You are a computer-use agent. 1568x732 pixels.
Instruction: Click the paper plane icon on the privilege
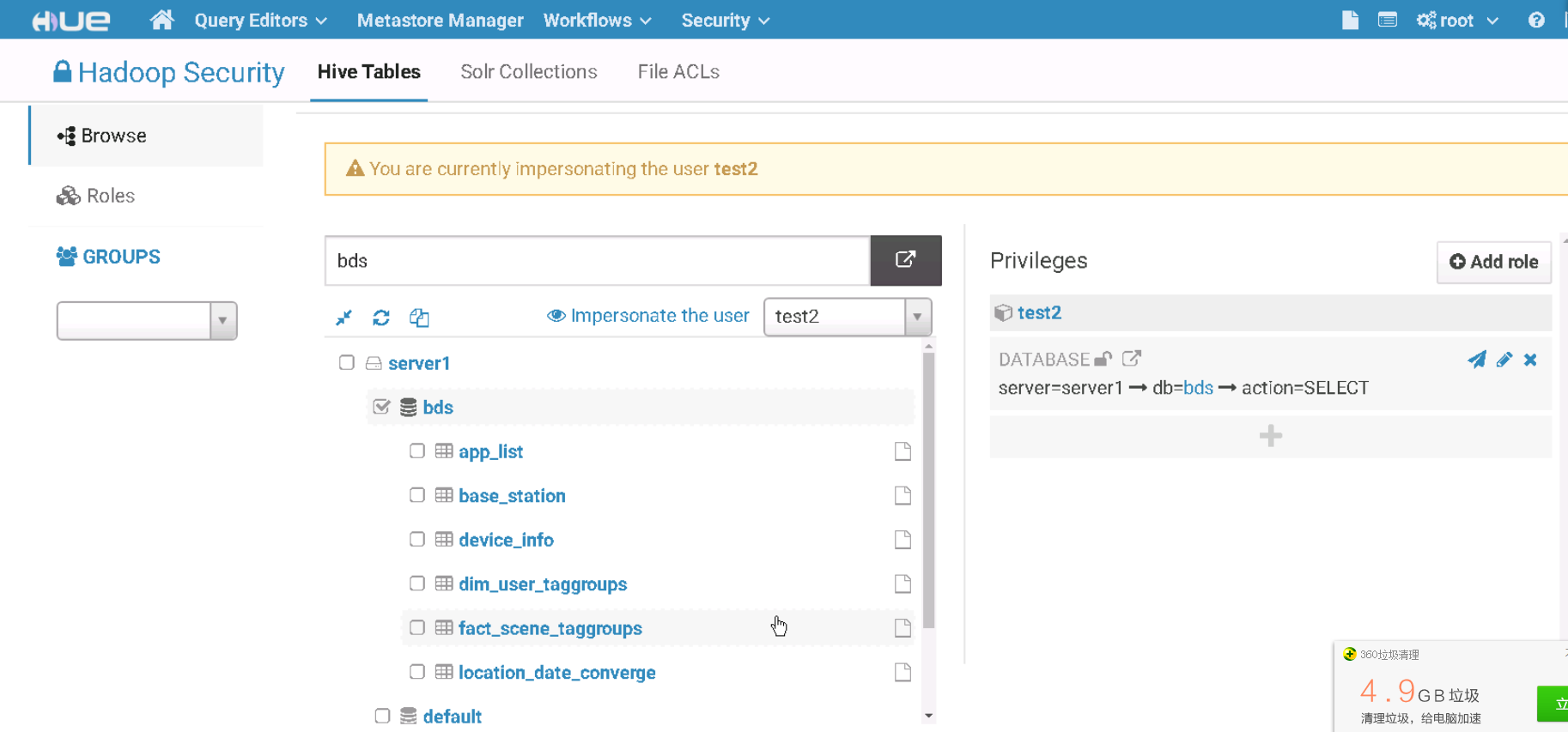click(1477, 360)
